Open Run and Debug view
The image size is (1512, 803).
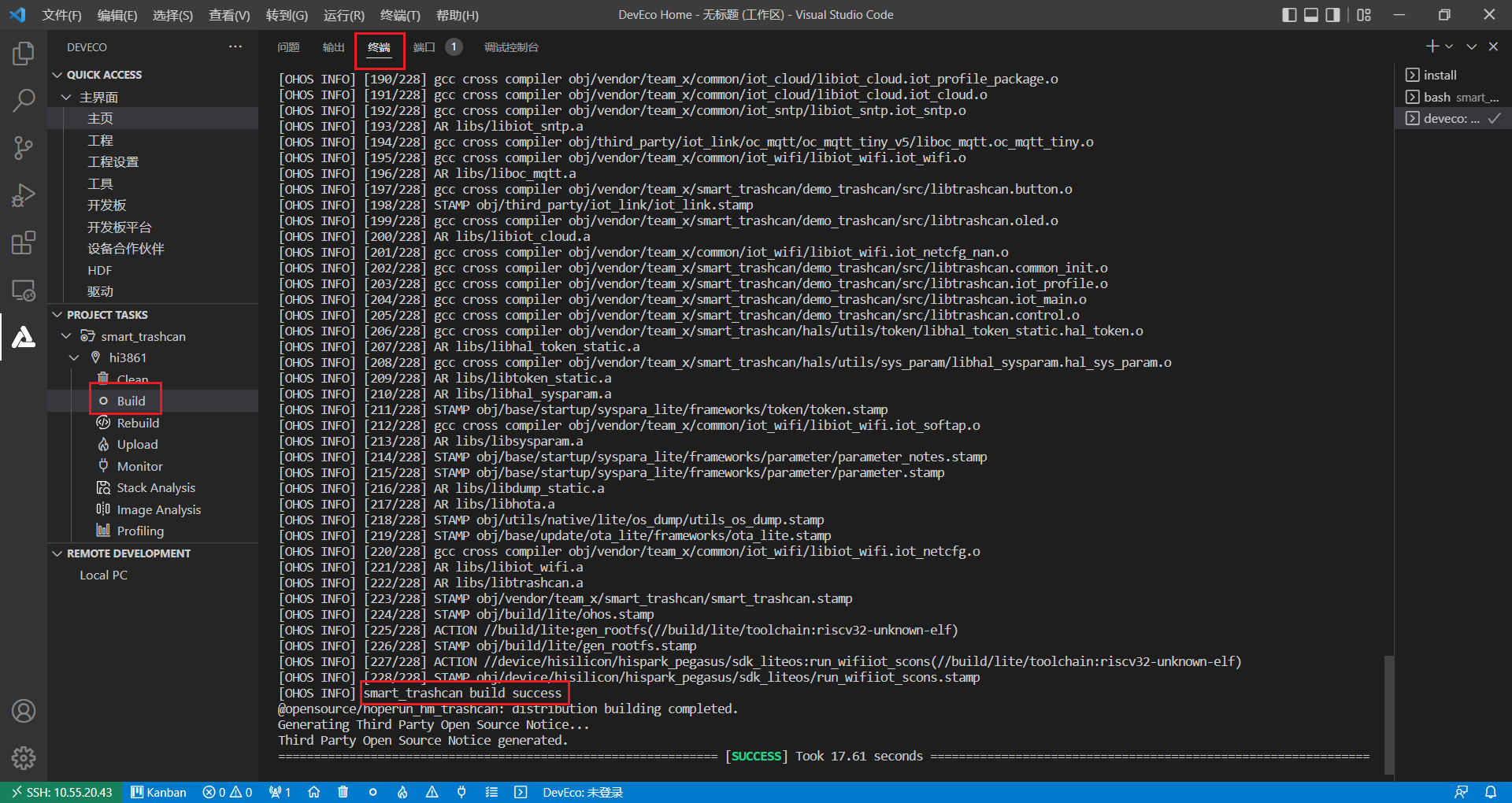click(24, 194)
